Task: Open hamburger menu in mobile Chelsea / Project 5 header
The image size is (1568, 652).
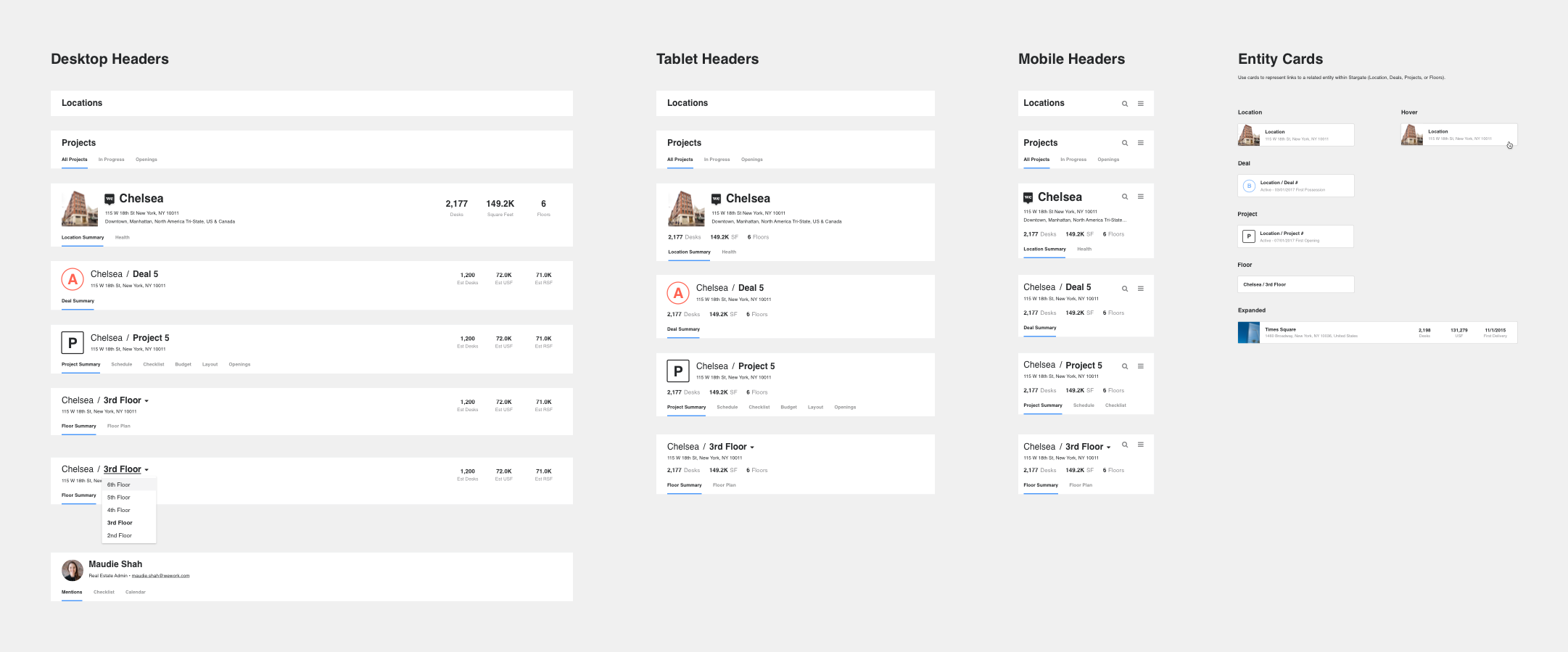Action: (1141, 366)
